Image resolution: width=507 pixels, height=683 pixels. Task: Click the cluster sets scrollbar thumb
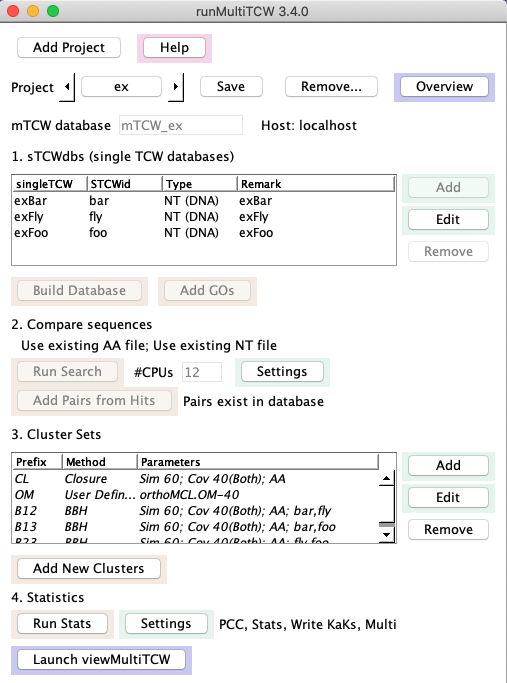[386, 525]
